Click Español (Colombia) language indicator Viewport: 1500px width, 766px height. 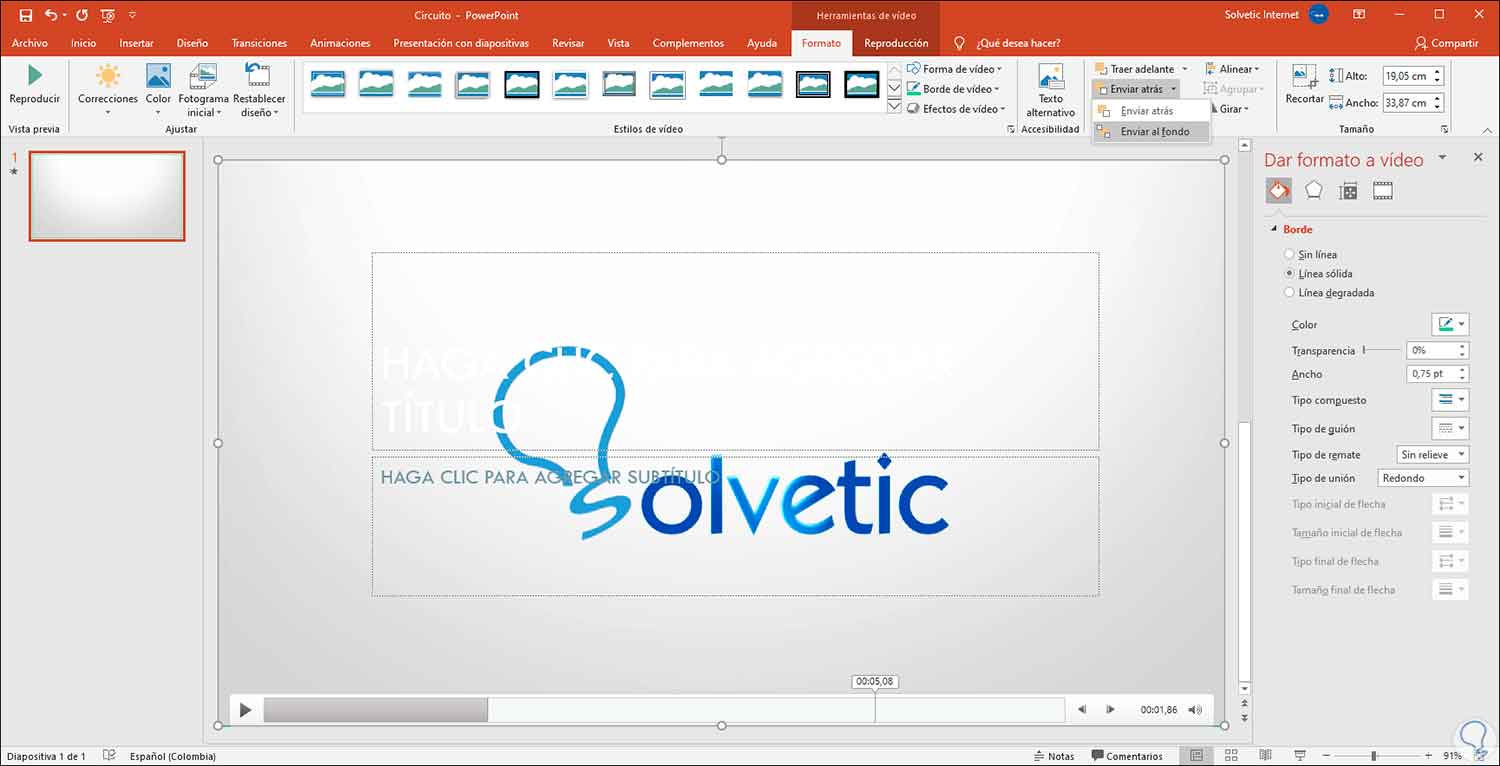click(173, 756)
